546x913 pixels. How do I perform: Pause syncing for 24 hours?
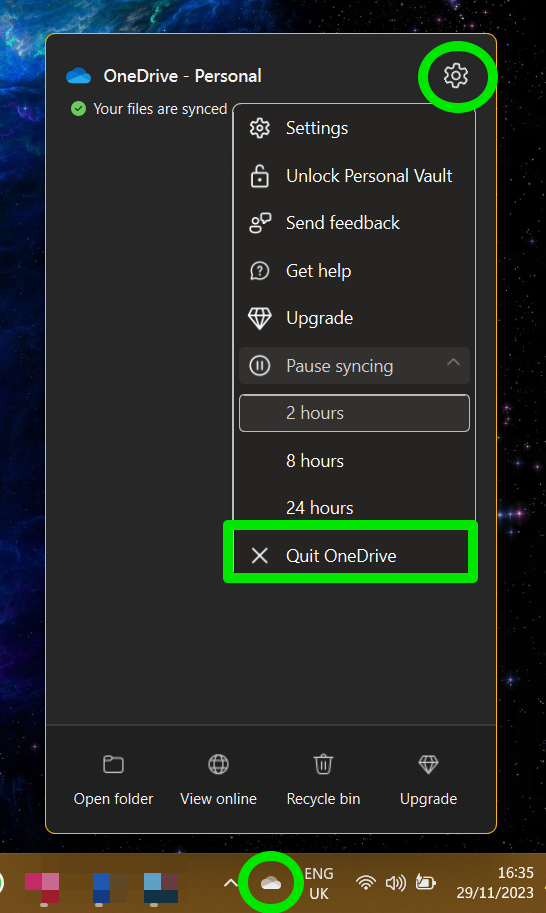[x=354, y=508]
